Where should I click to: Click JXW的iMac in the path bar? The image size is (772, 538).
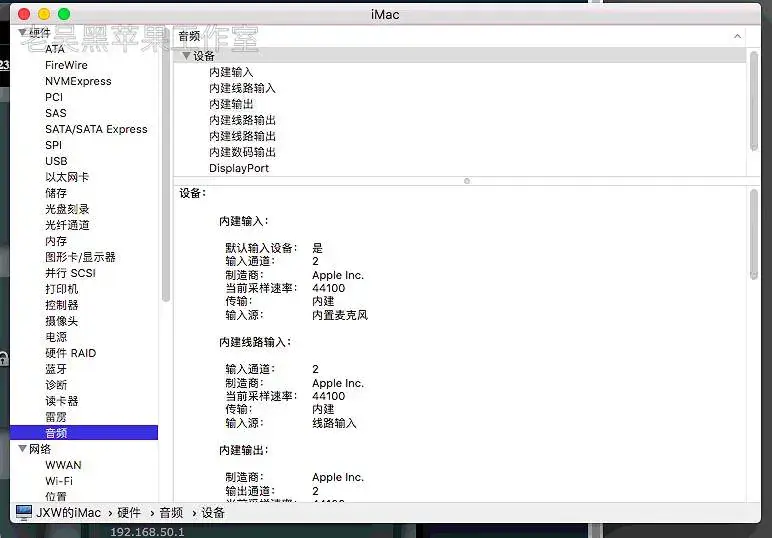(68, 513)
